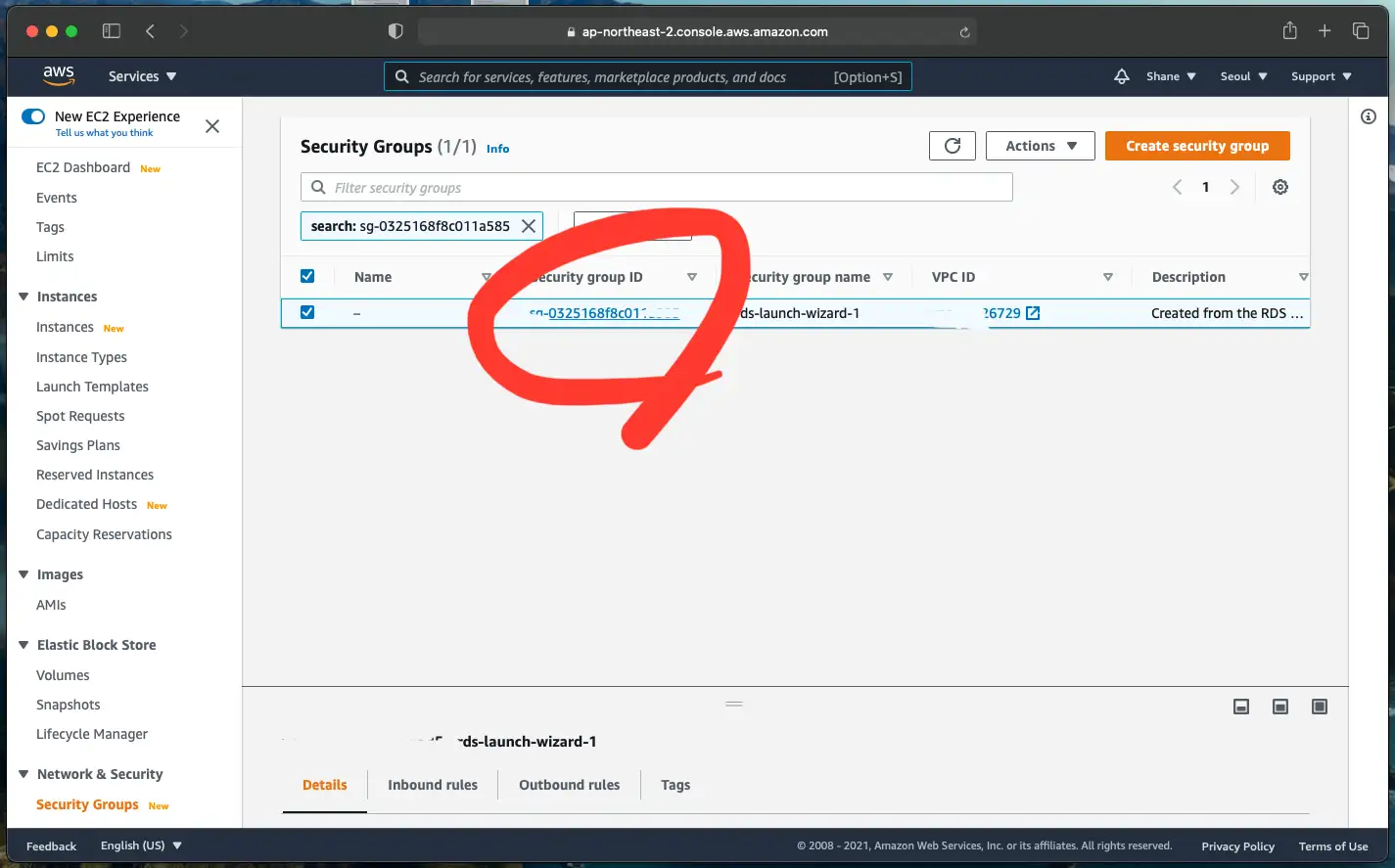This screenshot has height=868, width=1395.
Task: Remove the sg-0325168f8c011a585 search filter
Action: click(x=529, y=226)
